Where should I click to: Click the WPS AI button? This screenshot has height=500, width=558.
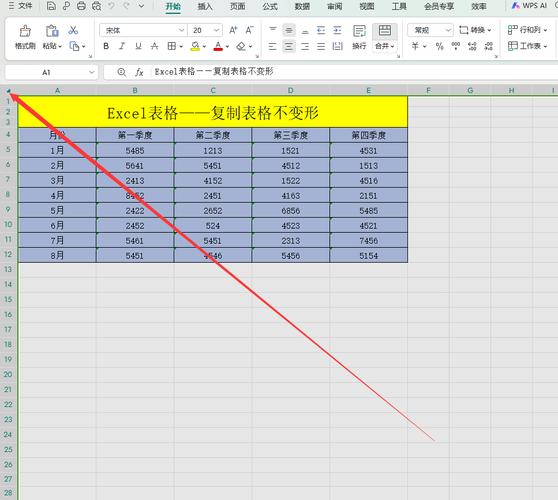[x=530, y=6]
